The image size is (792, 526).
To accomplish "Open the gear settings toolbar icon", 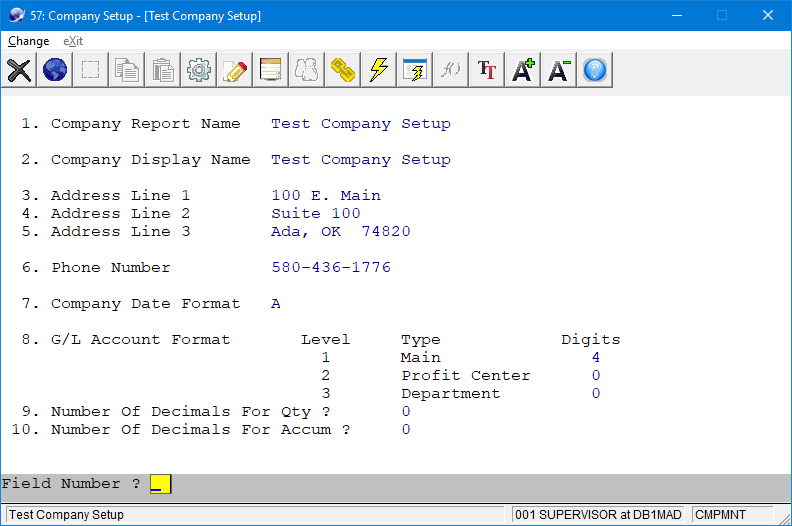I will (199, 70).
